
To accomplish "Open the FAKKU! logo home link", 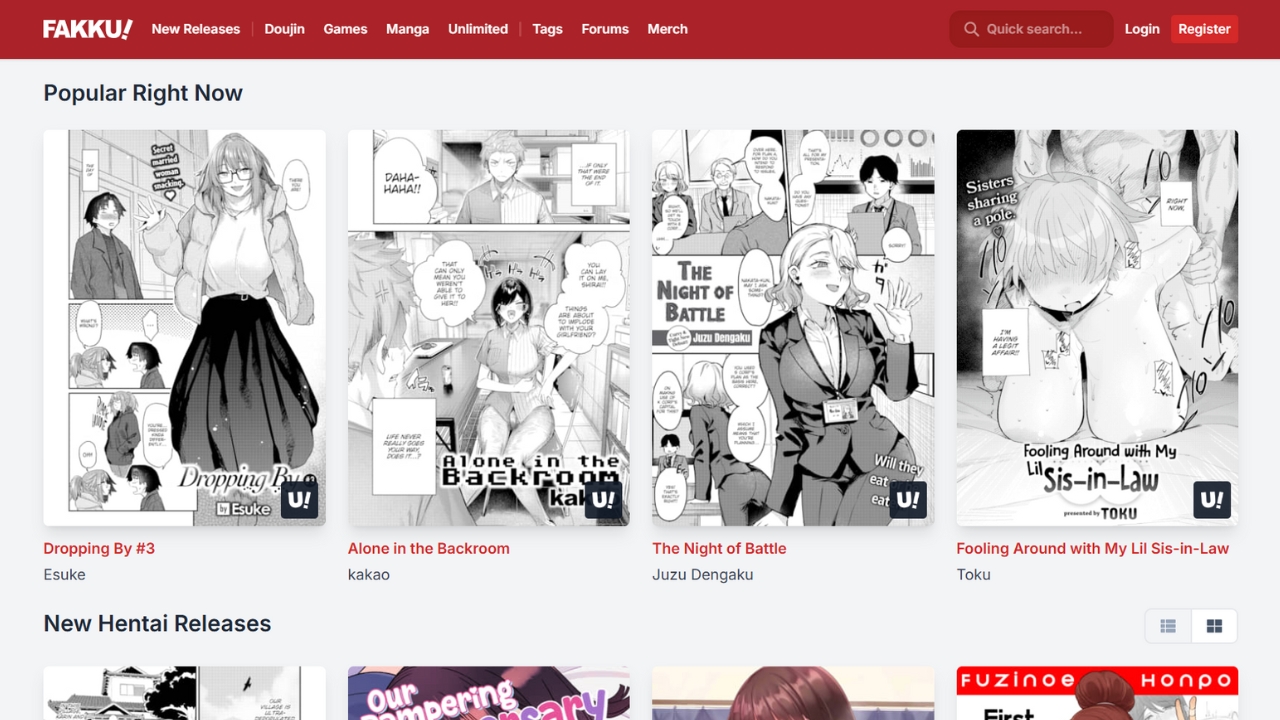I will coord(88,29).
